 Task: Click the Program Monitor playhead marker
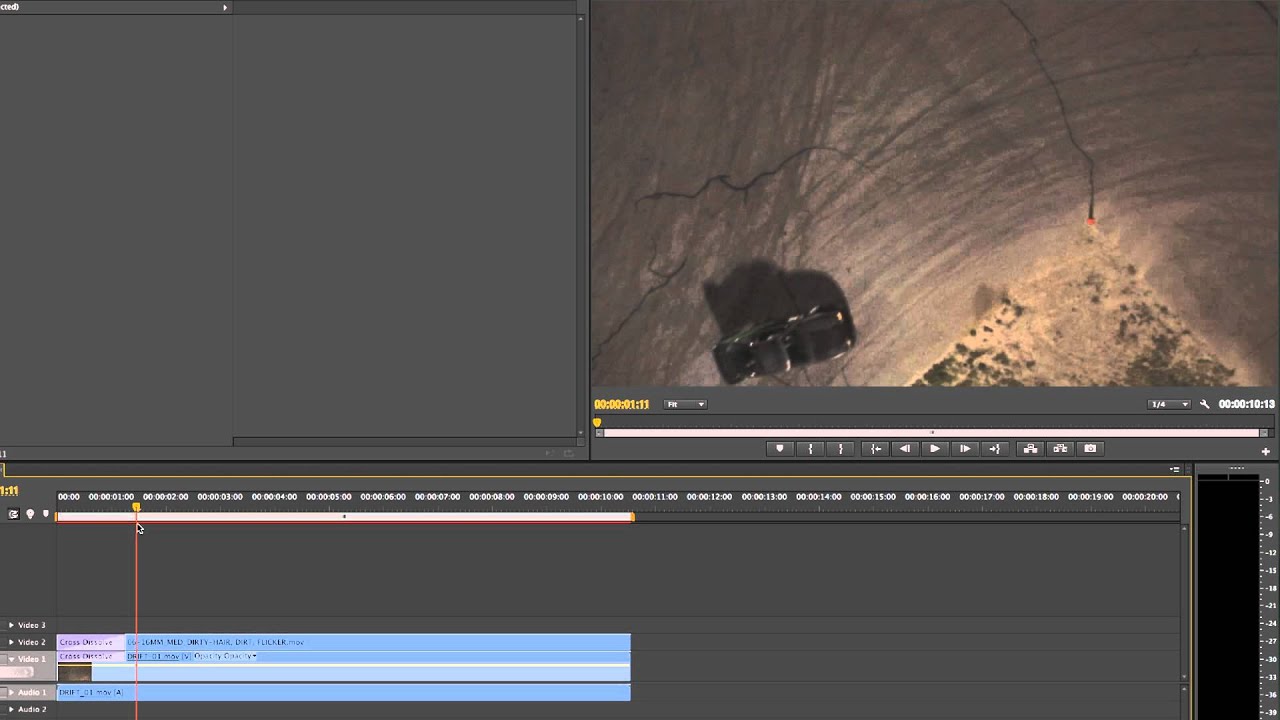click(598, 423)
